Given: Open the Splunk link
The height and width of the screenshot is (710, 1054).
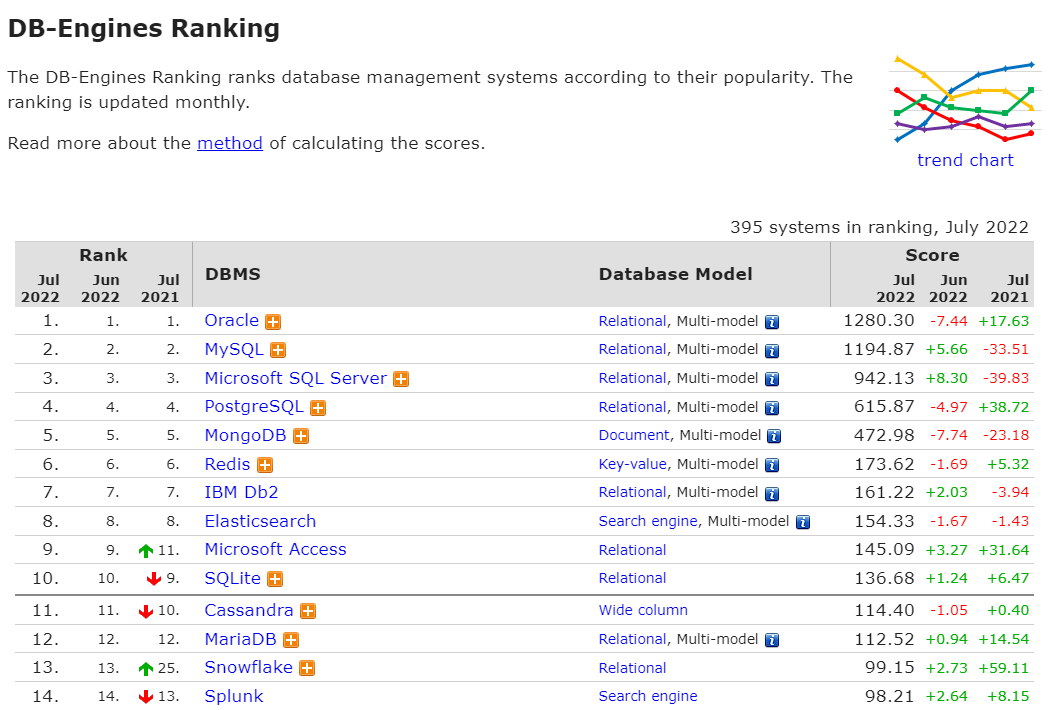Looking at the screenshot, I should [234, 697].
